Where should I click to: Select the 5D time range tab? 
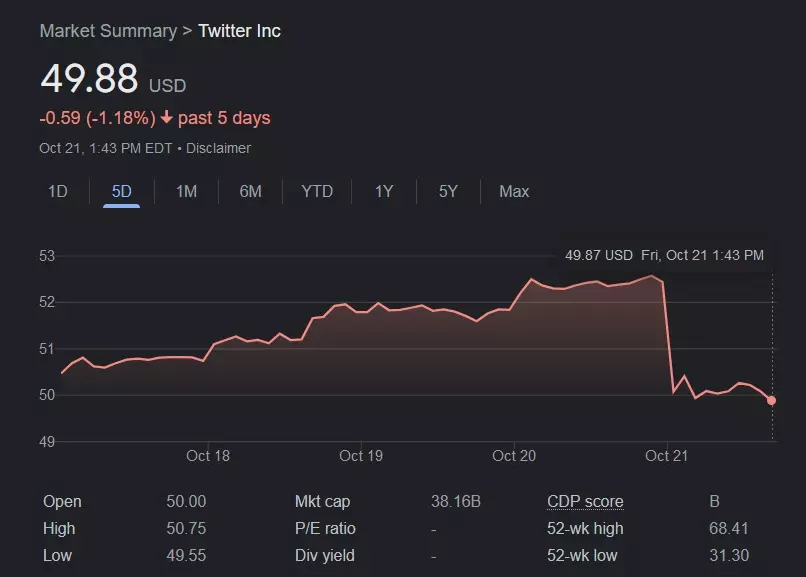pyautogui.click(x=121, y=191)
